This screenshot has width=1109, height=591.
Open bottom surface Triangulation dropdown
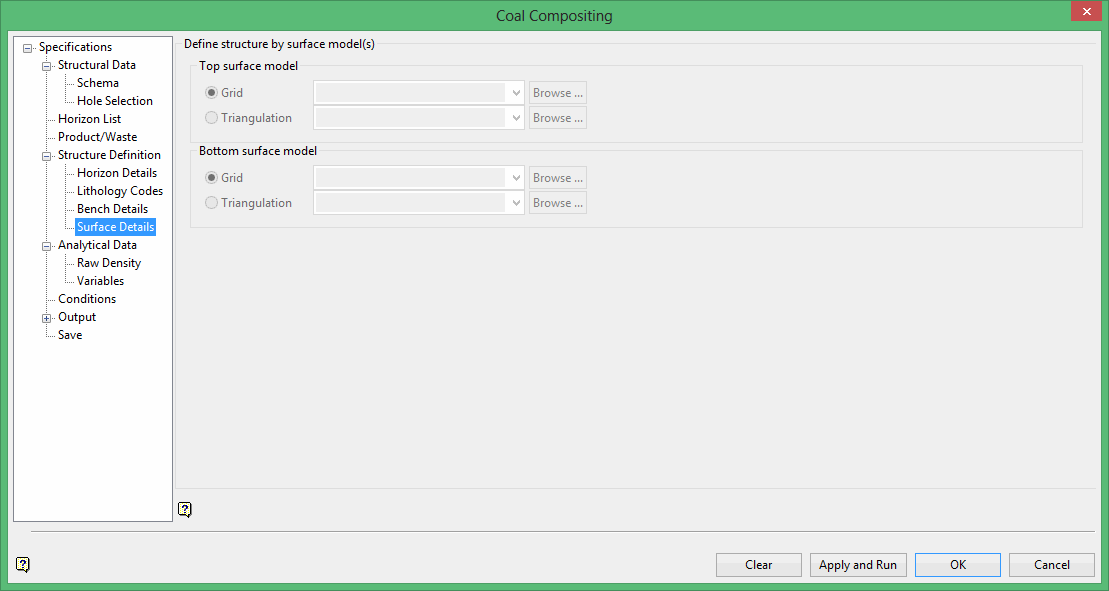(516, 203)
